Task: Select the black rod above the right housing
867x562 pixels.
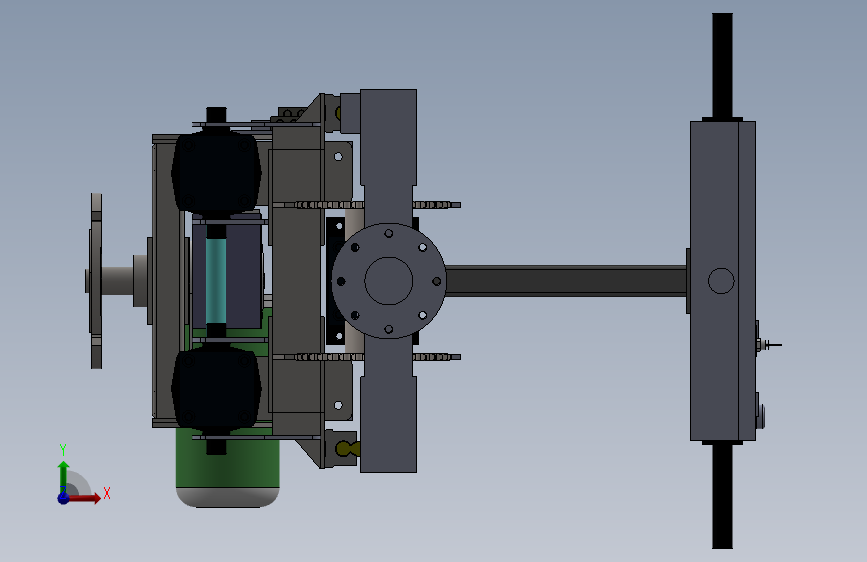Action: (722, 65)
